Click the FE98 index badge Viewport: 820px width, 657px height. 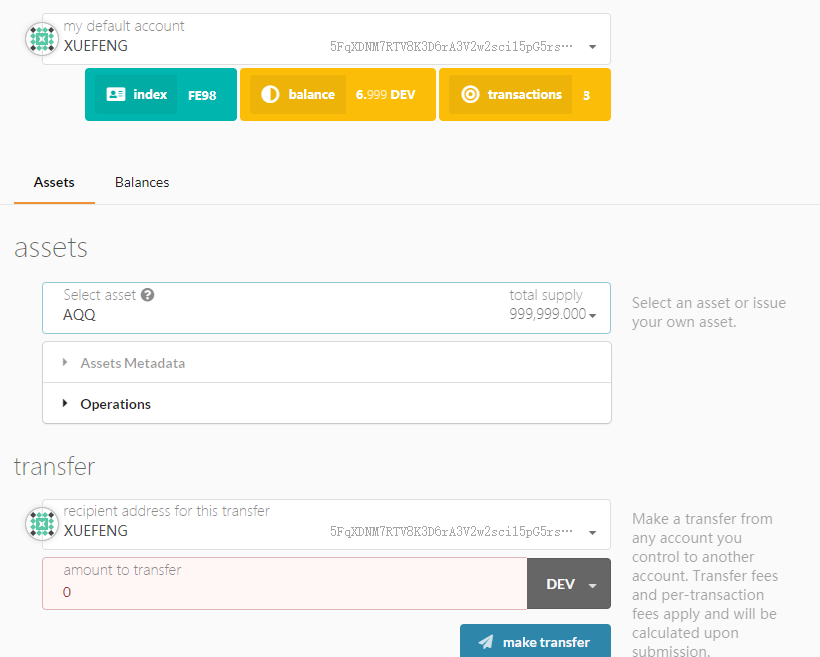pyautogui.click(x=202, y=95)
